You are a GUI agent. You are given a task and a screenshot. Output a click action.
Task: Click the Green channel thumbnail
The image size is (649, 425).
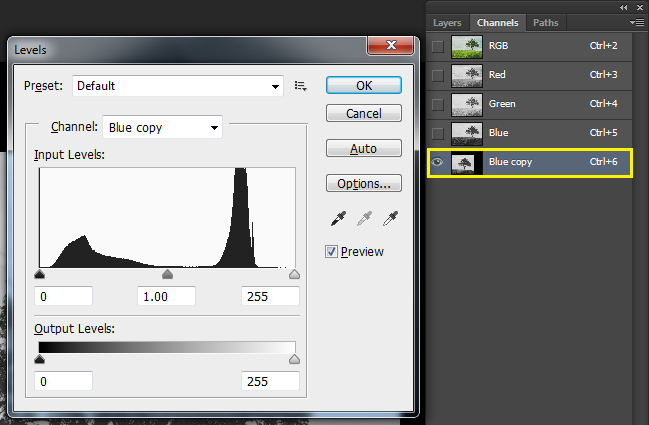466,104
